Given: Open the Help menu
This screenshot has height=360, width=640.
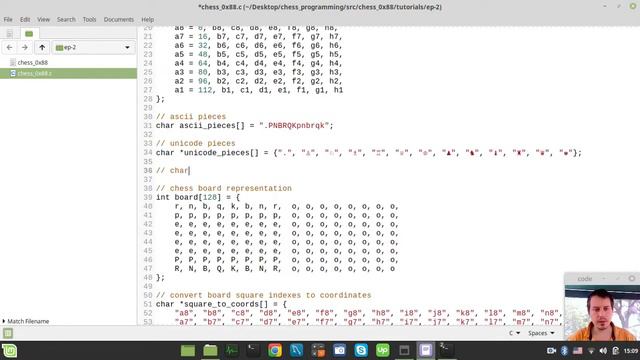Looking at the screenshot, I should pos(147,20).
